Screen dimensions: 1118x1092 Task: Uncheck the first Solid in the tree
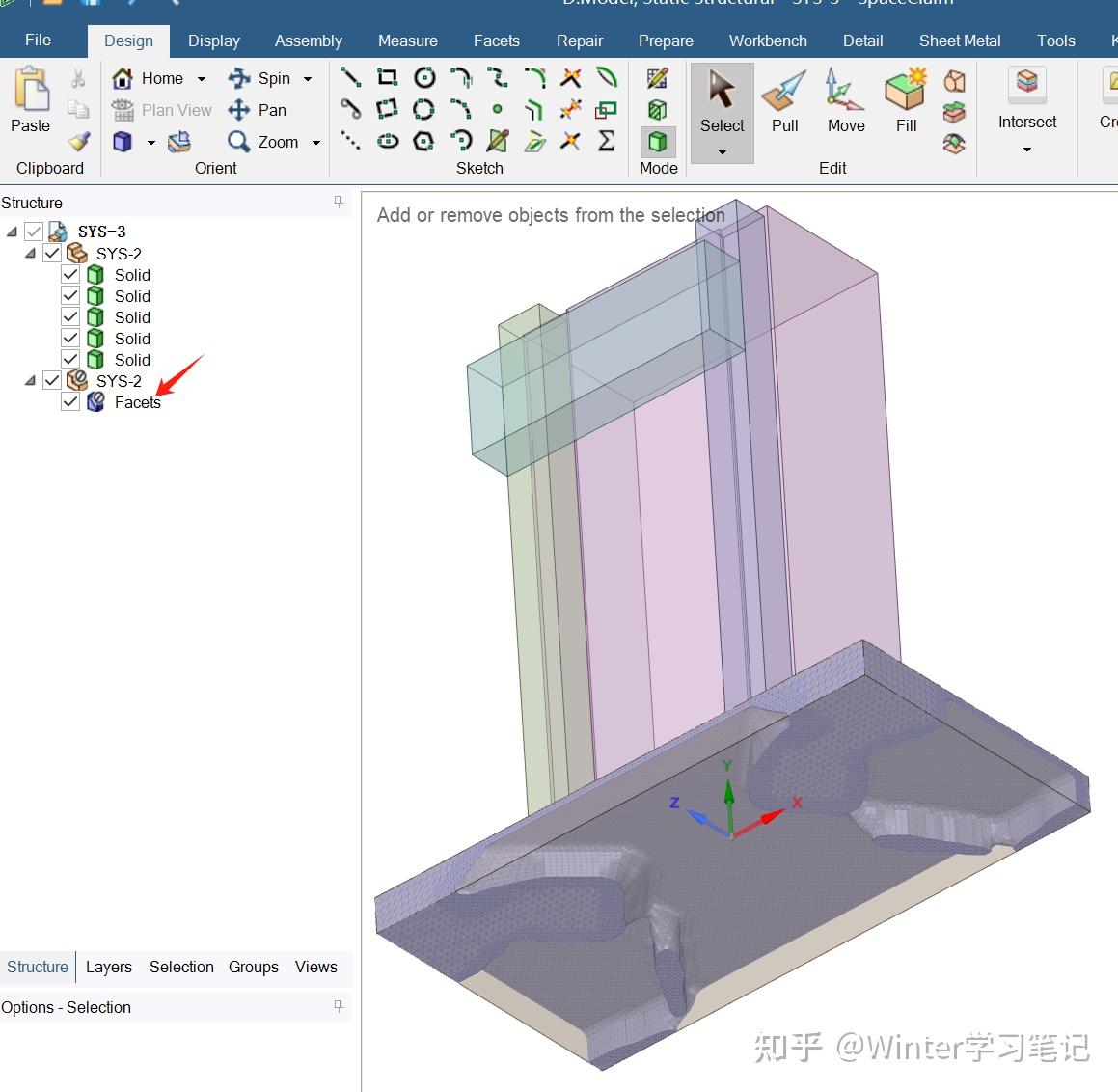coord(69,274)
